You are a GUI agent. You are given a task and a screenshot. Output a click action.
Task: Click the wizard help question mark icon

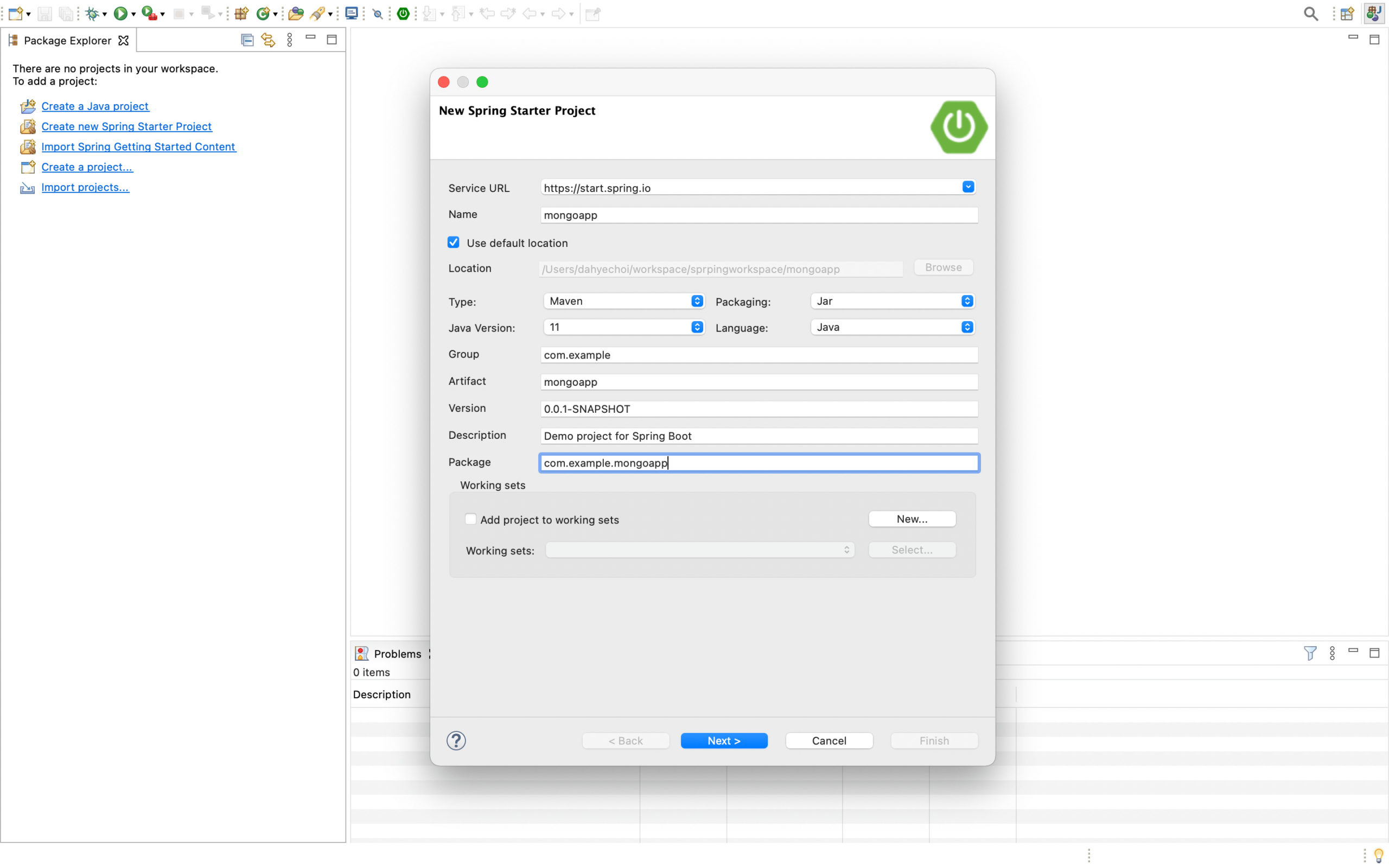[x=456, y=741]
